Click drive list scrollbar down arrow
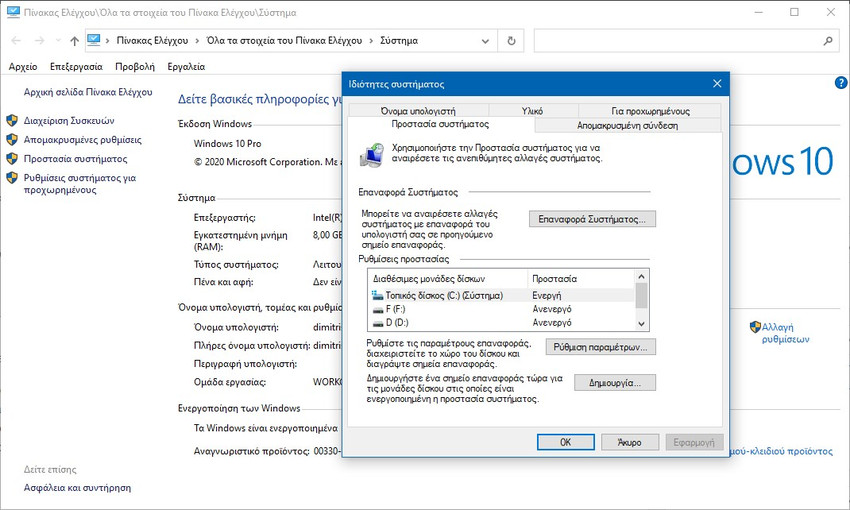Viewport: 850px width, 510px height. [641, 324]
